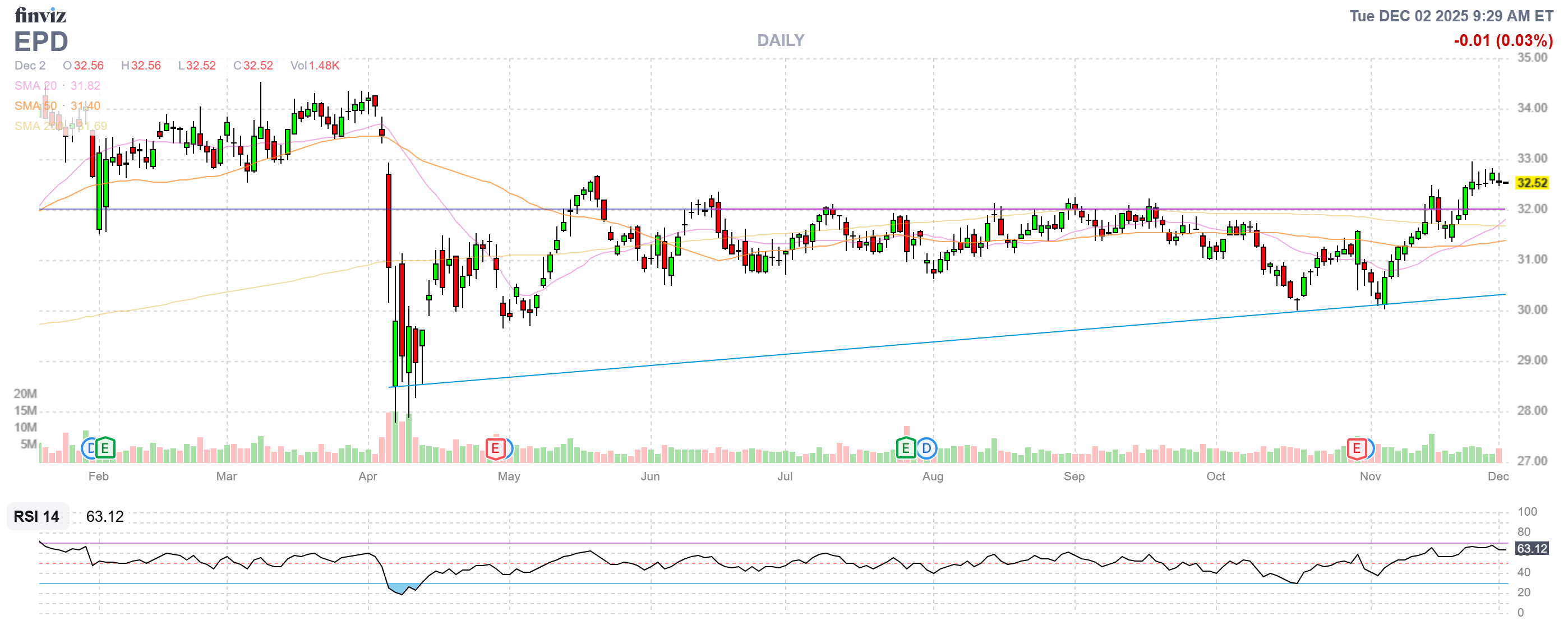The height and width of the screenshot is (630, 1568).
Task: Select the SMA 20 legend label
Action: (35, 86)
